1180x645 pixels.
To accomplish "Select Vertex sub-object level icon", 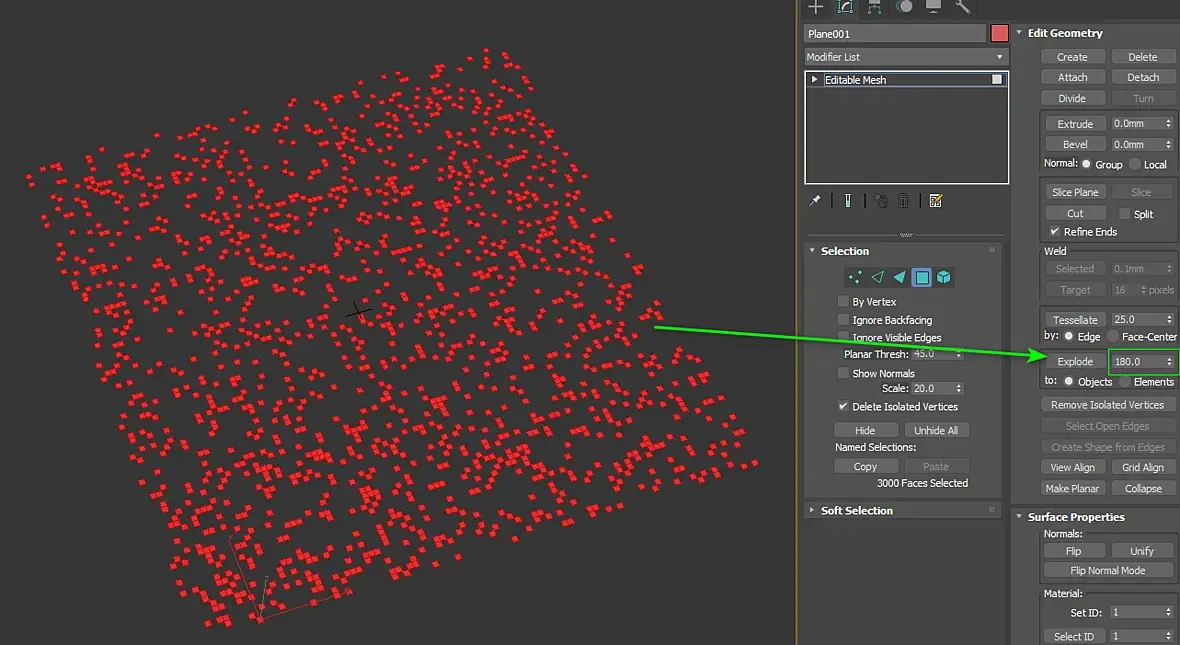I will pyautogui.click(x=854, y=277).
